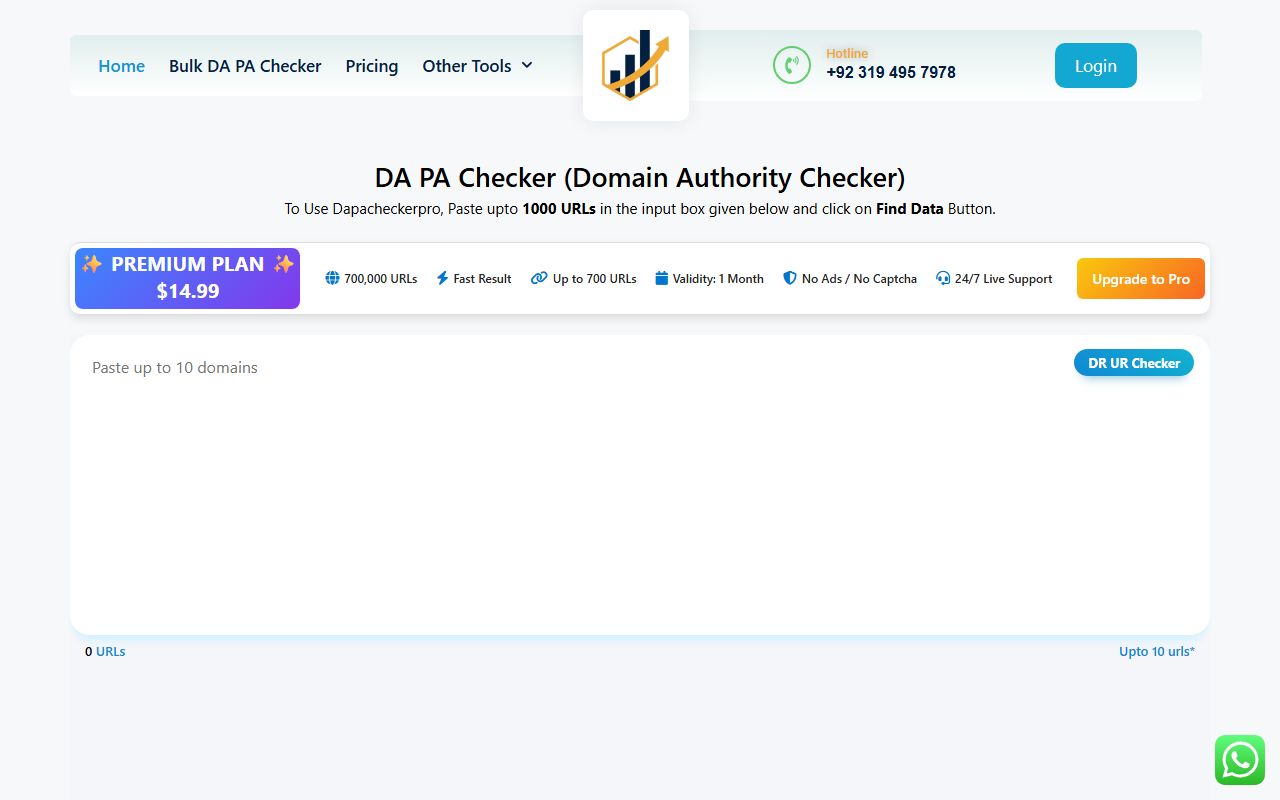Click the 'Hotline' label text
Image resolution: width=1280 pixels, height=800 pixels.
tap(847, 53)
